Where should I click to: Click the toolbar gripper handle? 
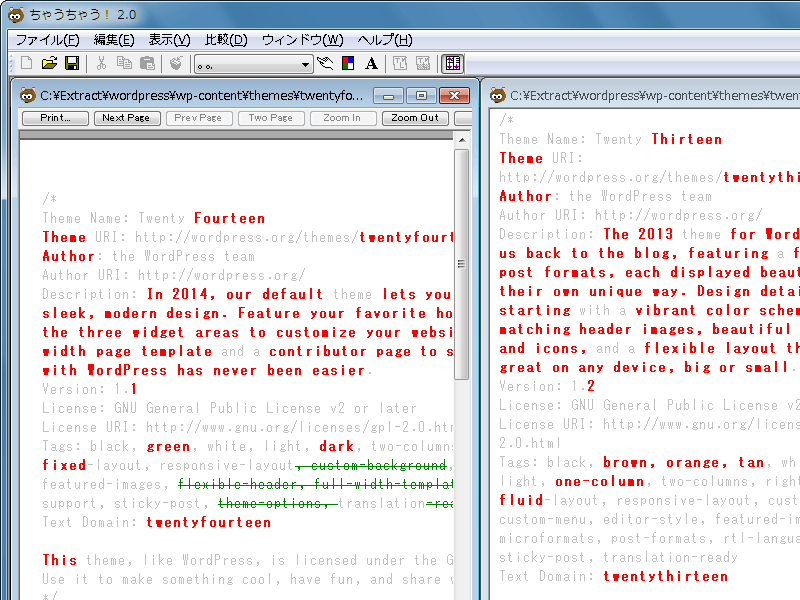(13, 64)
